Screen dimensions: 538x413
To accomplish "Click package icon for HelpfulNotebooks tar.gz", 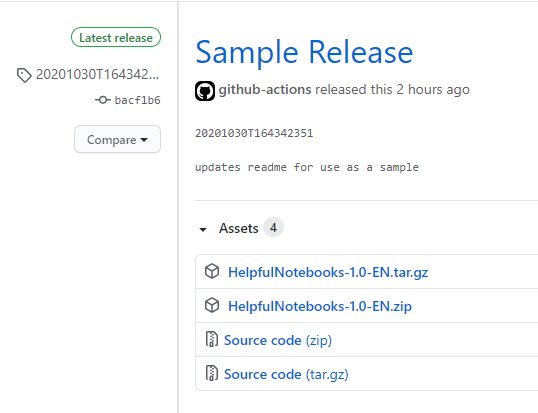I will click(x=212, y=271).
